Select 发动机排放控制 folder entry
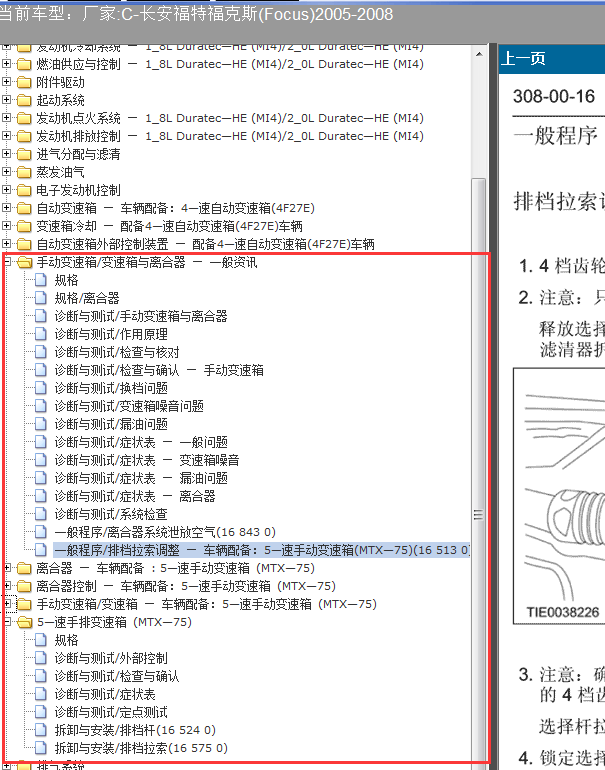The image size is (605, 770). point(230,136)
